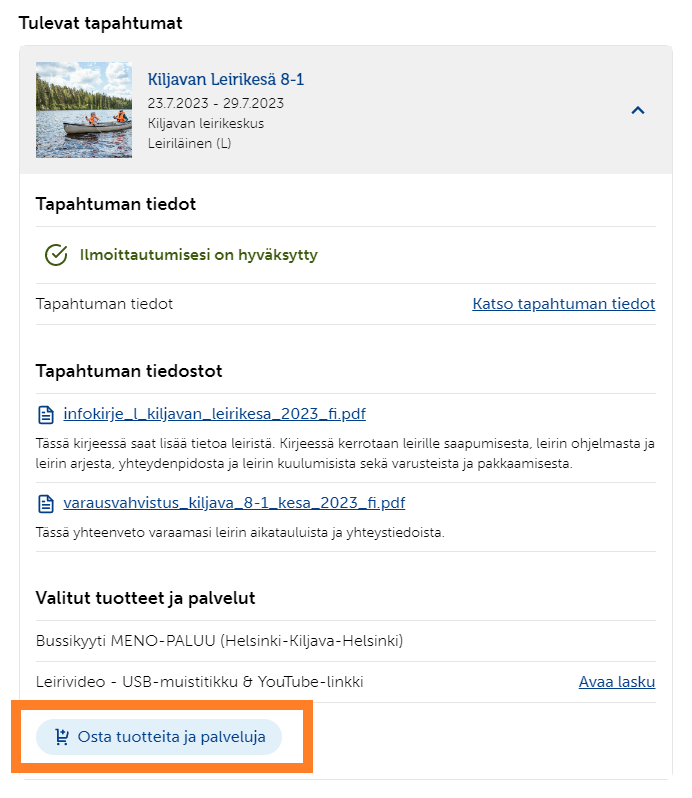The height and width of the screenshot is (798, 692).
Task: Click document icon beside varausvahvistus PDF
Action: pos(46,504)
